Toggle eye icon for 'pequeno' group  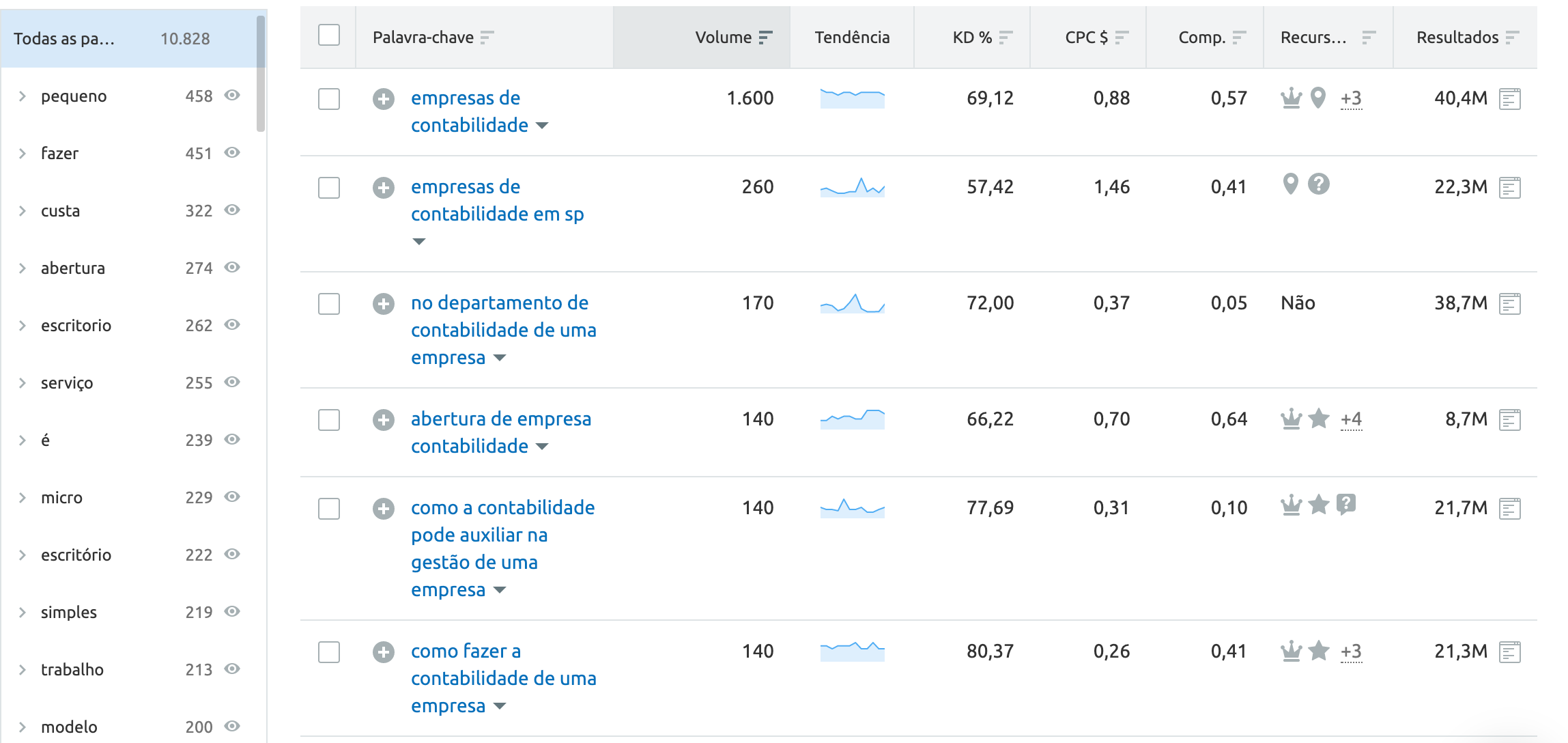(233, 96)
